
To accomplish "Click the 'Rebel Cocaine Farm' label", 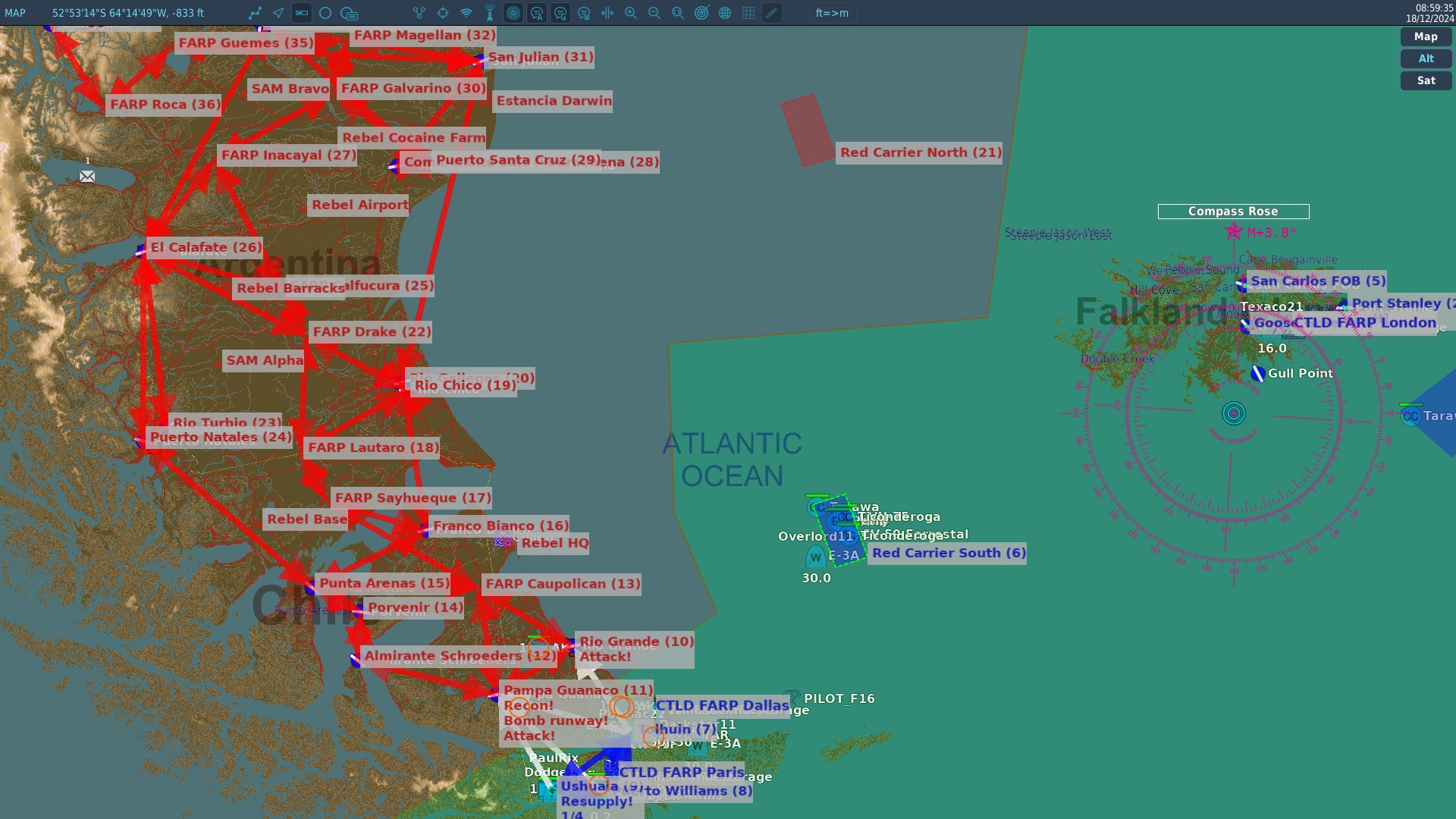I will [413, 137].
